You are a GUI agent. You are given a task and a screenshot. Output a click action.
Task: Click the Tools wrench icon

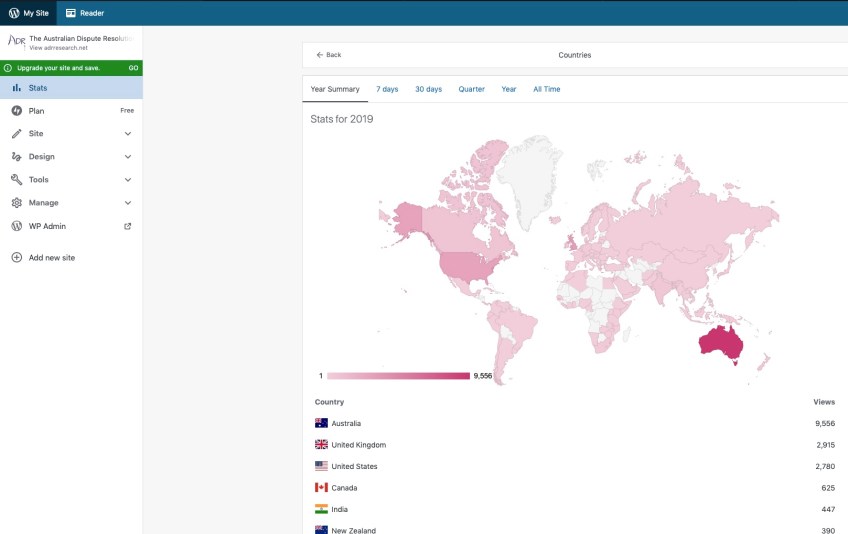click(16, 180)
